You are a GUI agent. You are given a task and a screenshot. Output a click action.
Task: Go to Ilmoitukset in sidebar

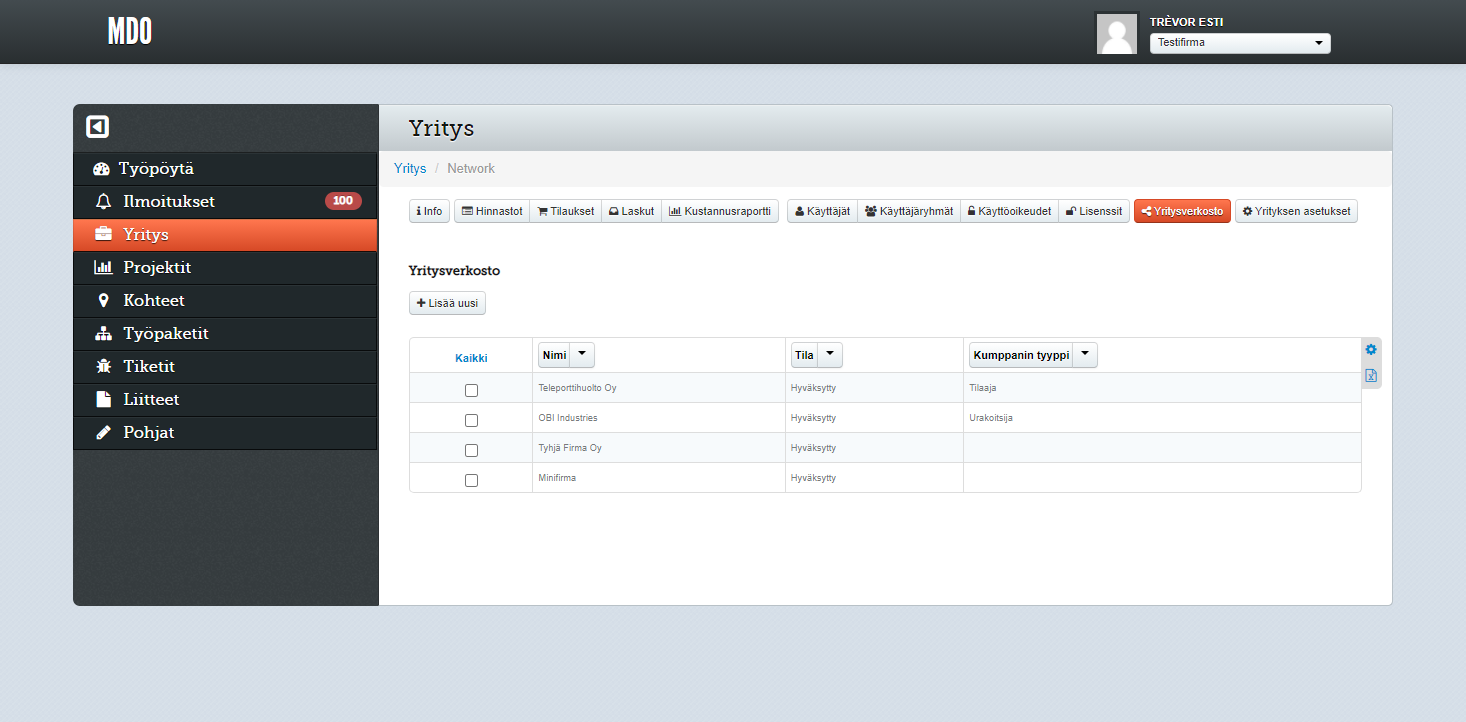pos(225,202)
